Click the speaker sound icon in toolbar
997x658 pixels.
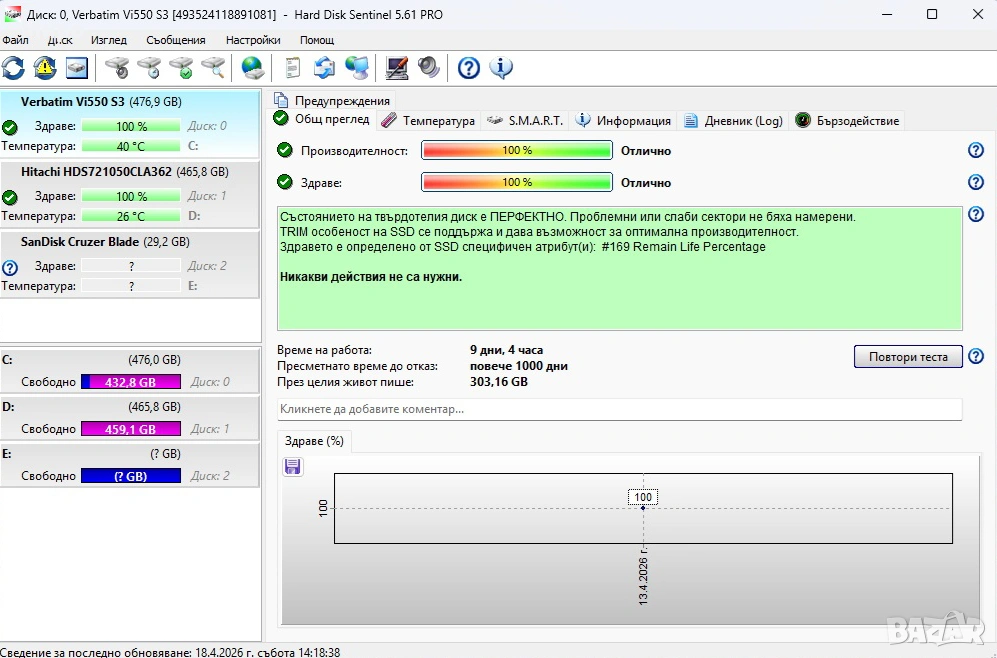click(429, 68)
